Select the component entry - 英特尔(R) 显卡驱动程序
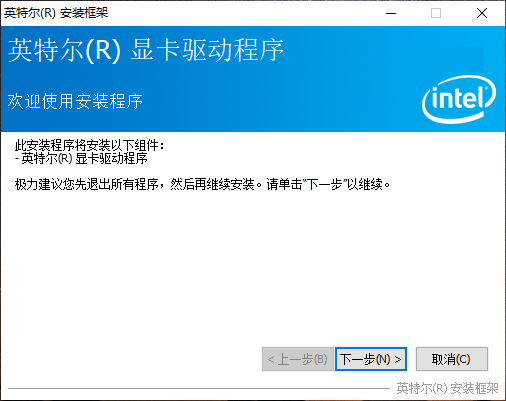The height and width of the screenshot is (401, 506). click(81, 158)
